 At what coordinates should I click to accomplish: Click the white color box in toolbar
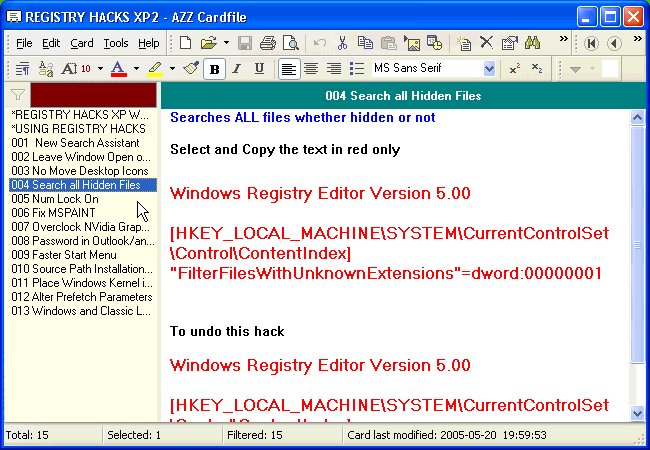(x=610, y=68)
